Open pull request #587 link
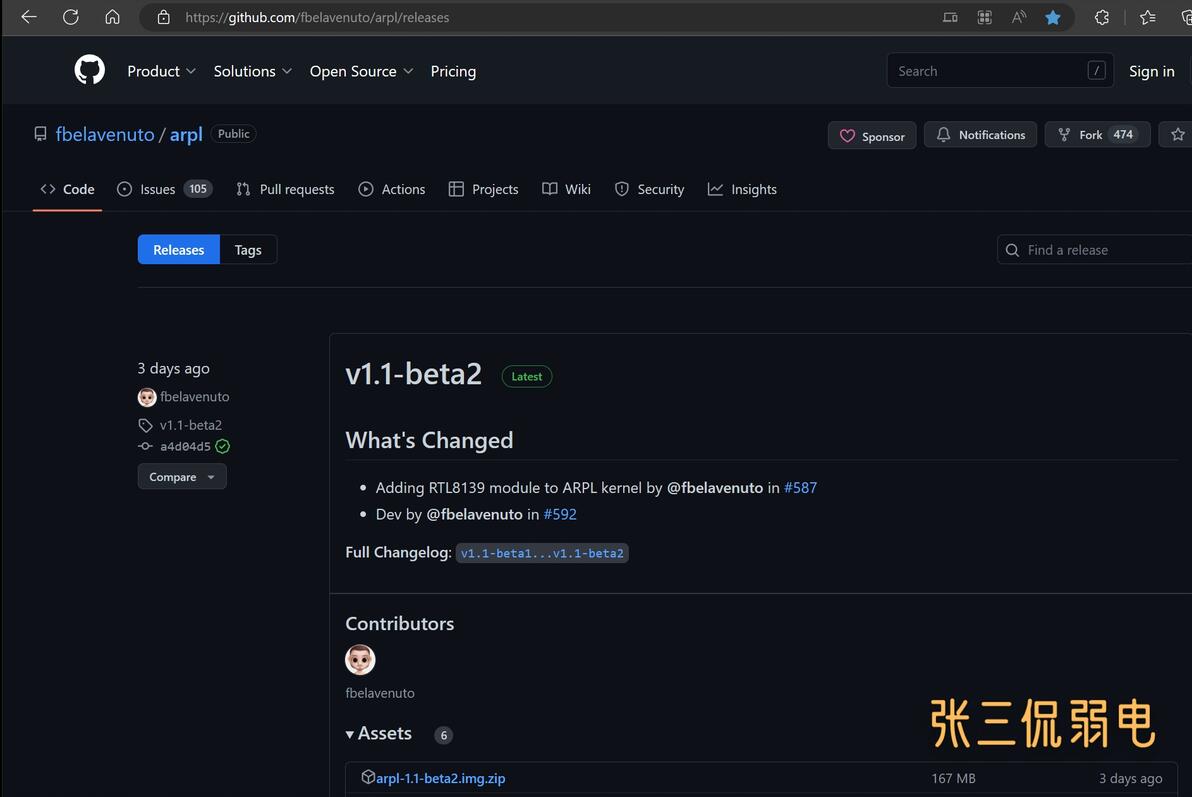Image resolution: width=1192 pixels, height=797 pixels. 800,487
